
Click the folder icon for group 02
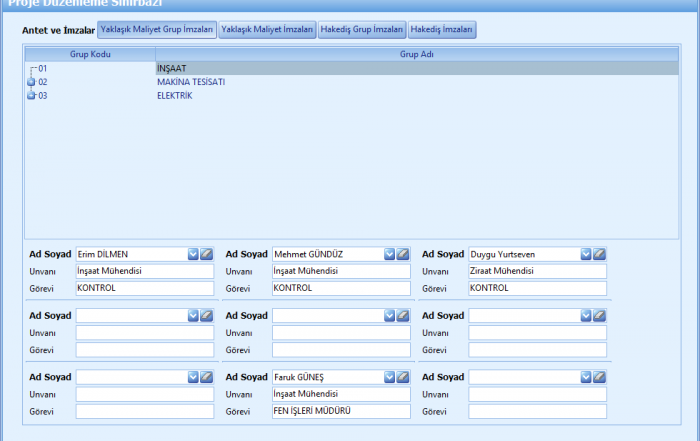pyautogui.click(x=31, y=82)
